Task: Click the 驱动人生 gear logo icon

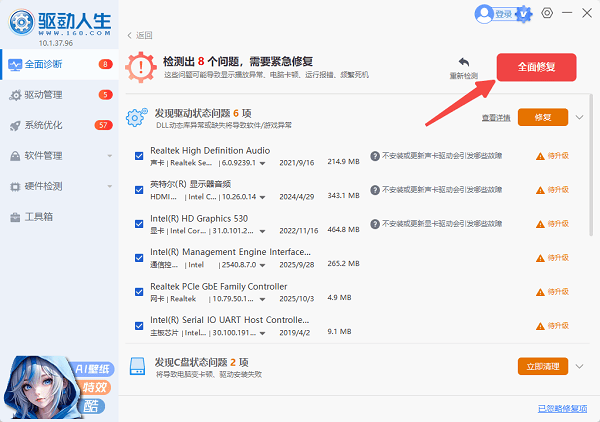Action: (22, 22)
